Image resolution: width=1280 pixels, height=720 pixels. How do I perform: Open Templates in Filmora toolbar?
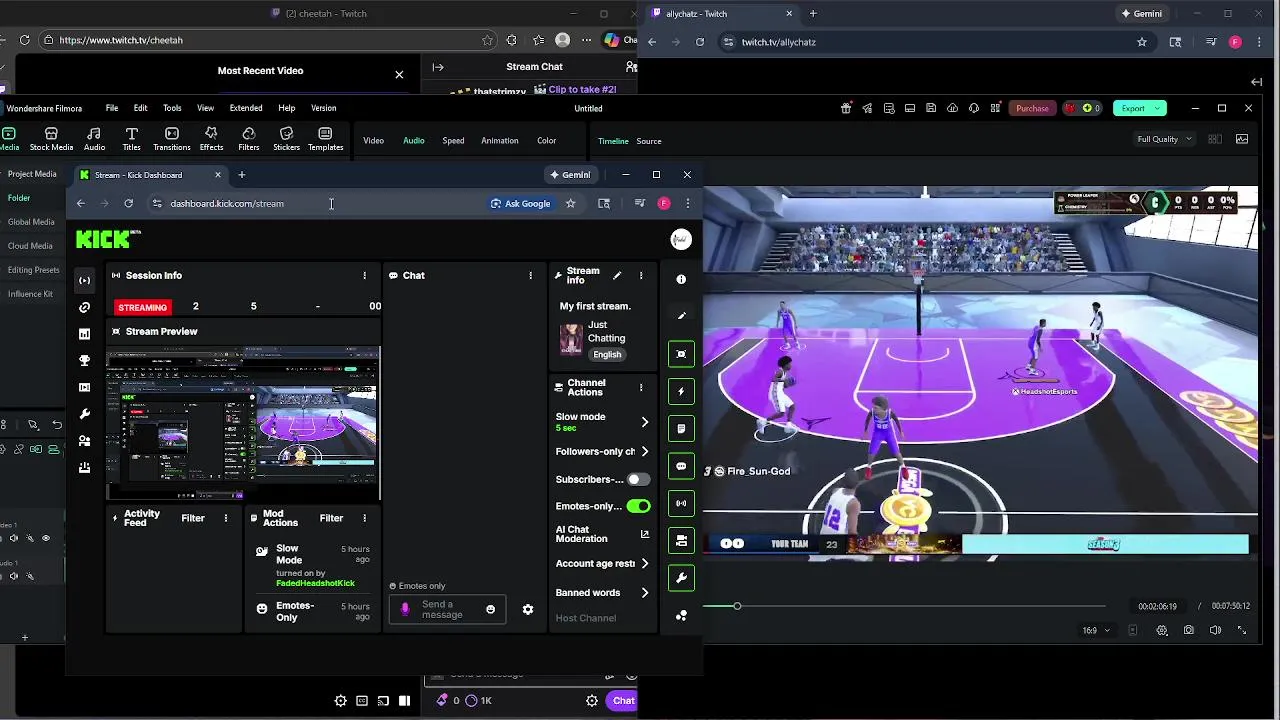tap(325, 139)
